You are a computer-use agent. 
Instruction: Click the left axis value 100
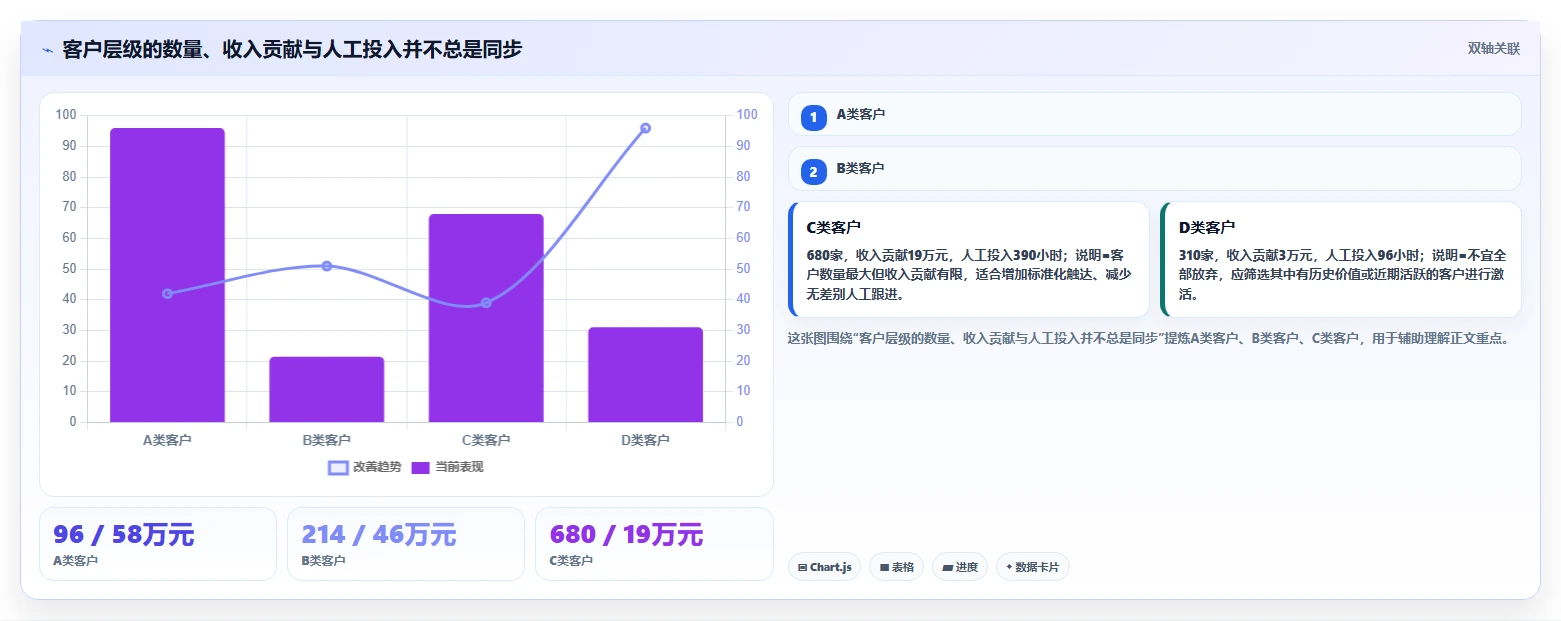66,115
